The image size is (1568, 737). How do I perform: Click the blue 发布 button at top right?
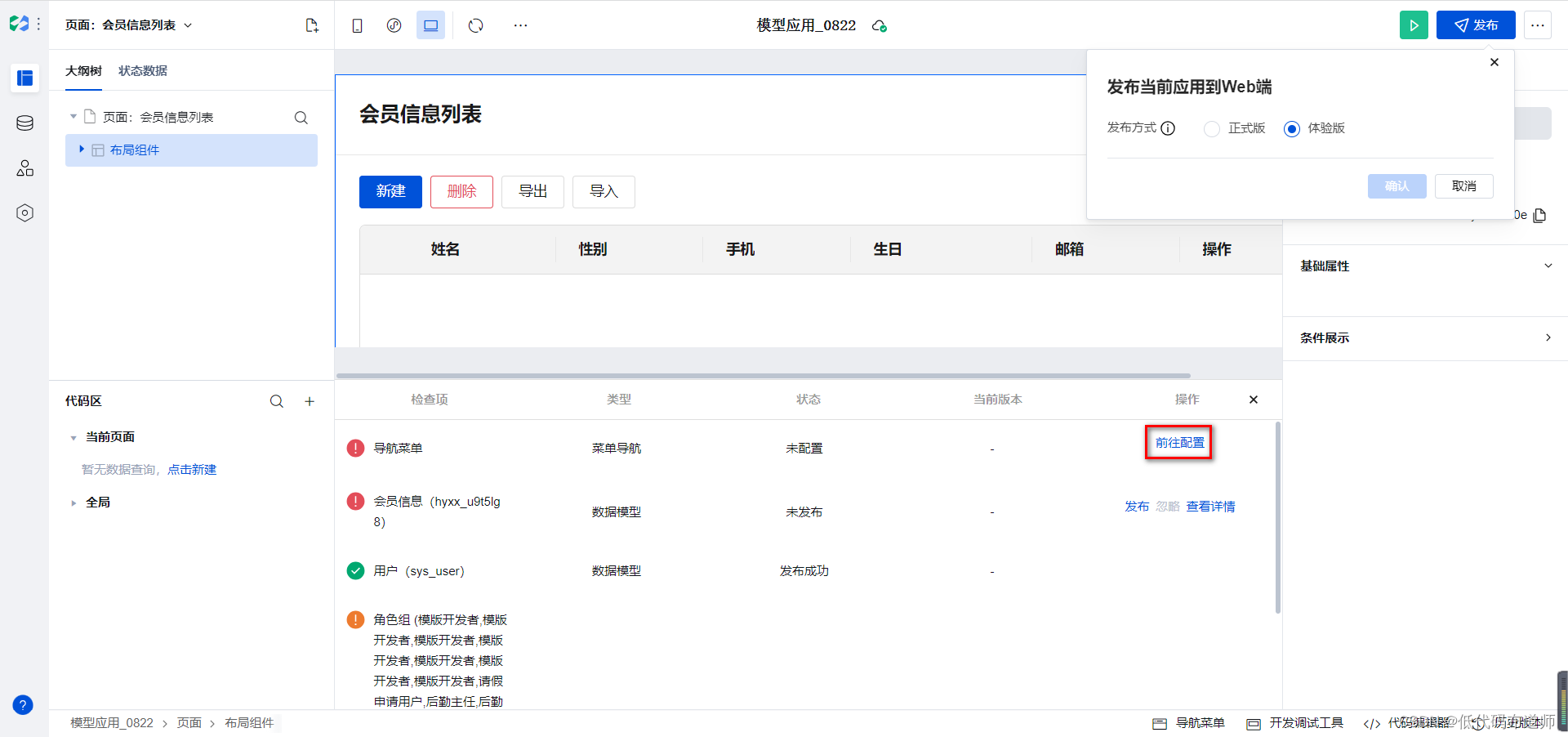[1476, 25]
